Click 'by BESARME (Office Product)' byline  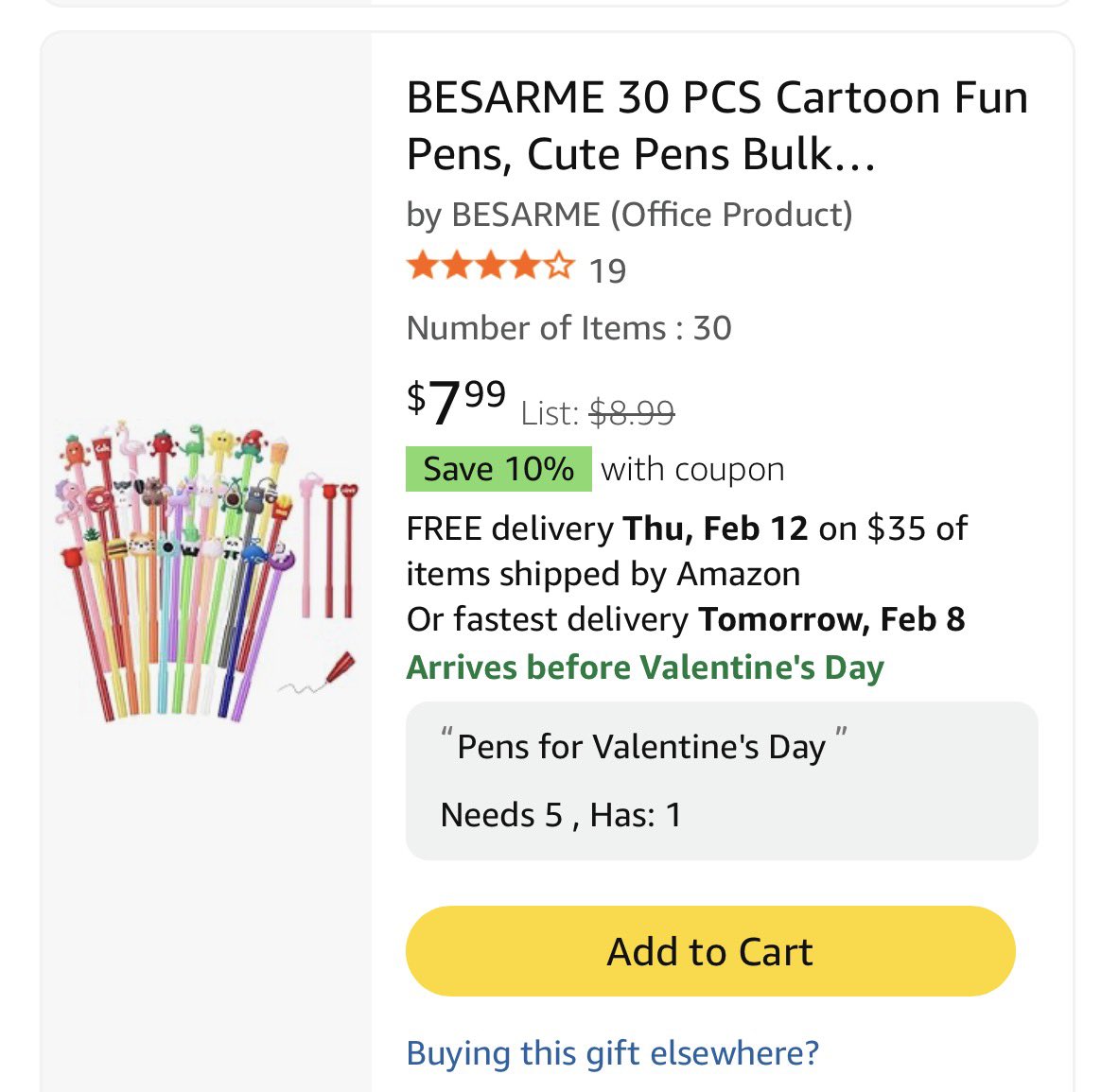tap(629, 215)
